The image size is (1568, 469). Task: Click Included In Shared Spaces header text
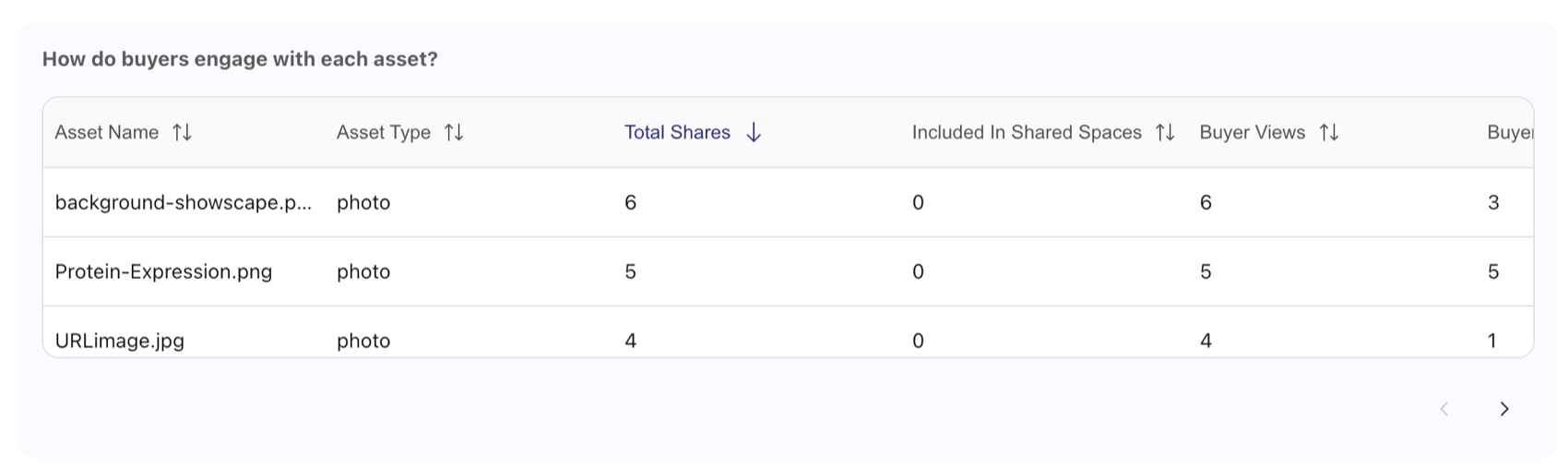click(x=1027, y=132)
